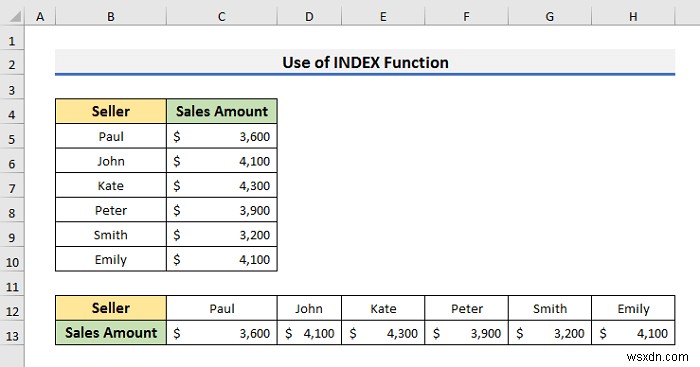Select cell C10 with $4,100

[221, 259]
